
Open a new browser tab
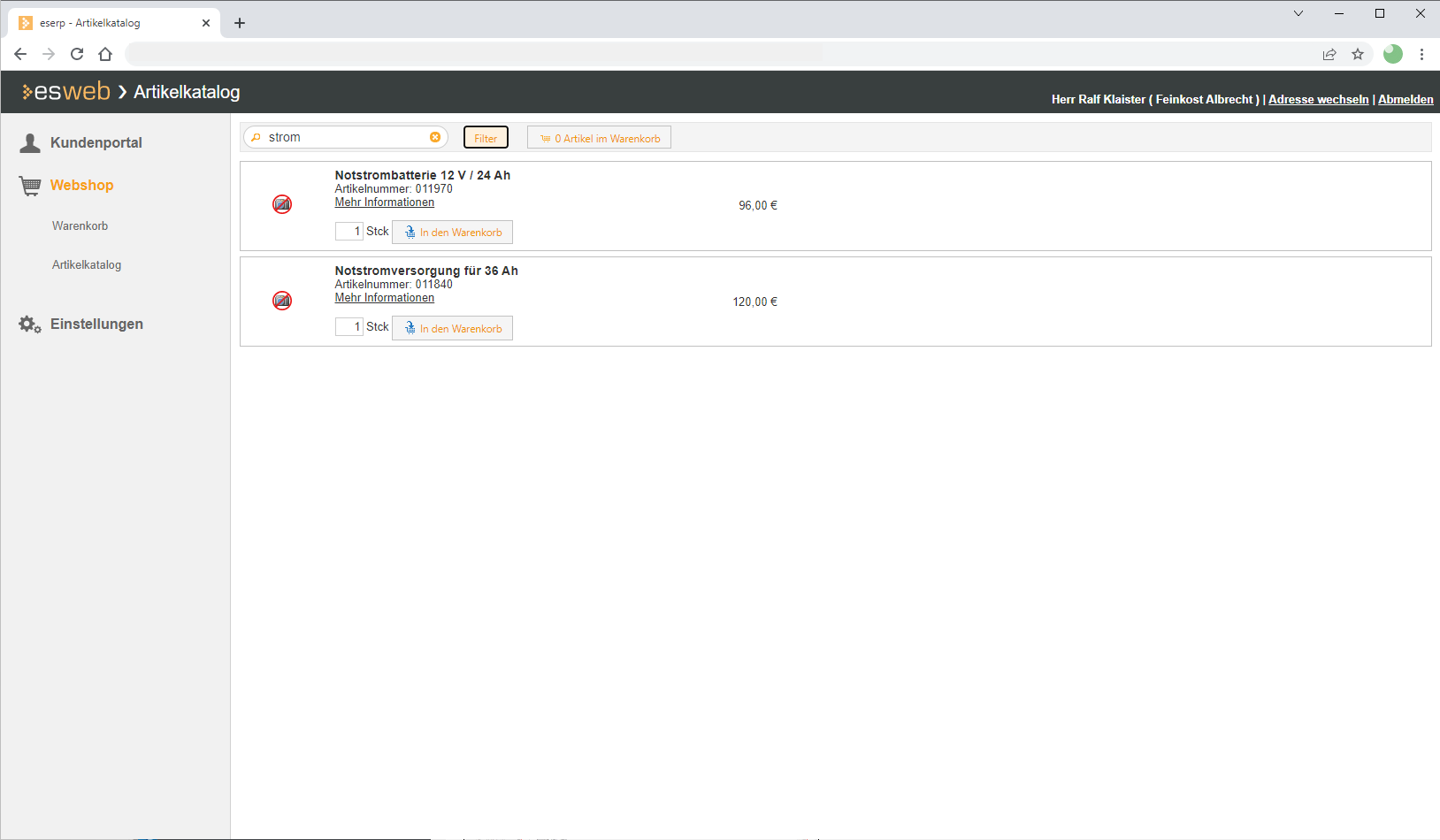[x=240, y=23]
